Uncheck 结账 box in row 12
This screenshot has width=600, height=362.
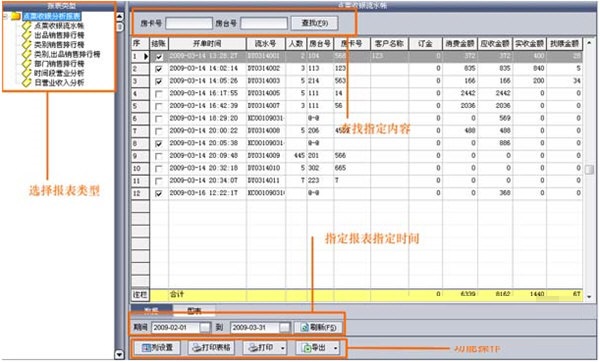[159, 194]
